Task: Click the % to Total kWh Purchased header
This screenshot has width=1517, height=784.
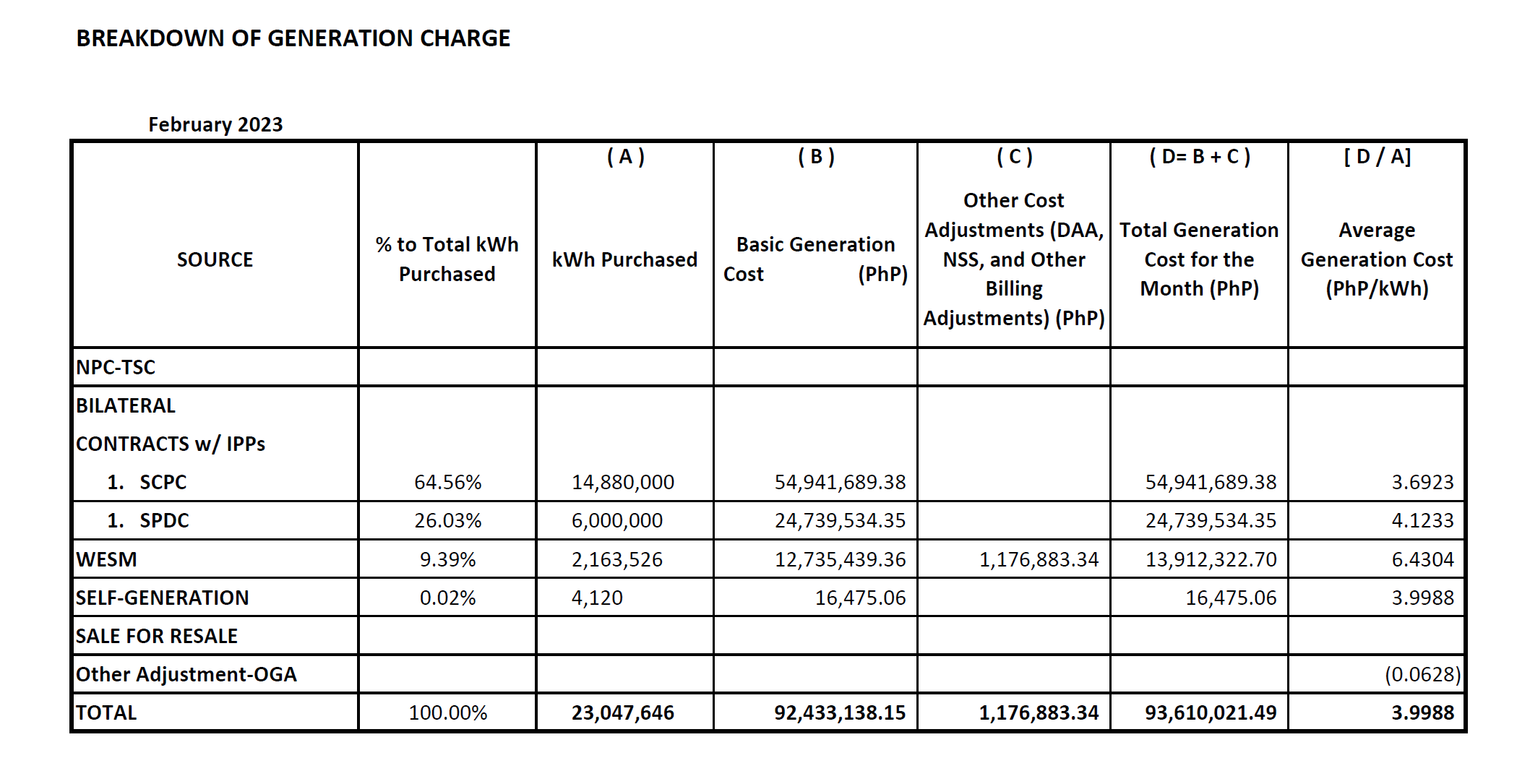Action: [x=447, y=259]
